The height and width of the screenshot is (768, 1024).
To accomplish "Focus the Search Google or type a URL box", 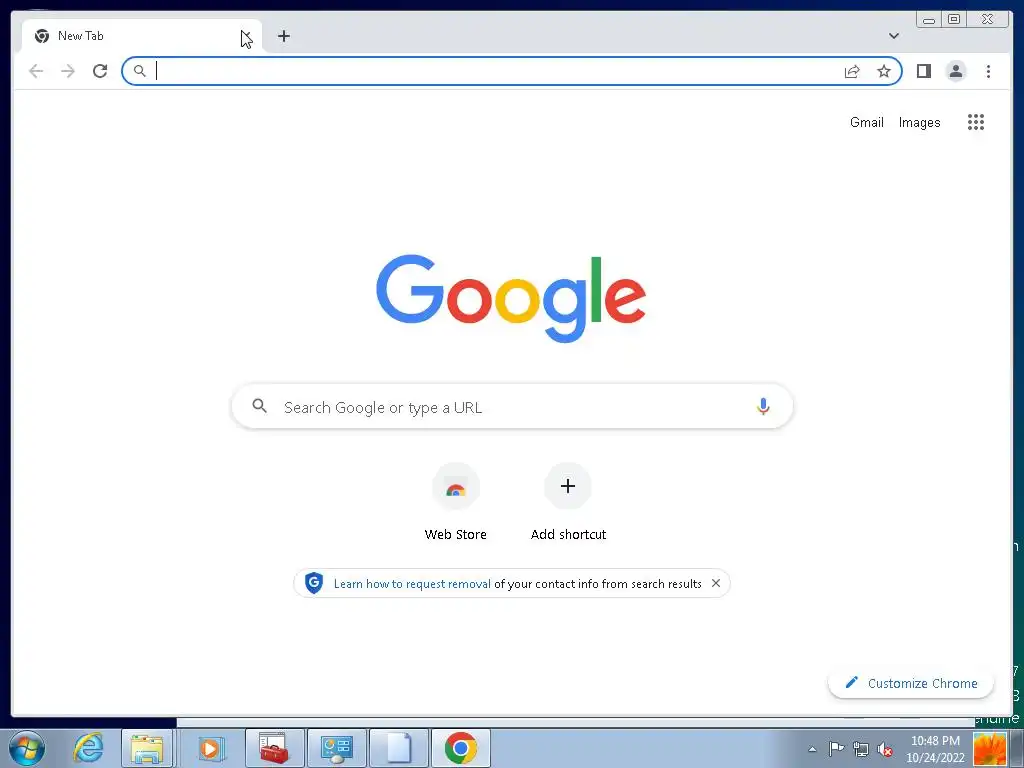I will tap(512, 407).
